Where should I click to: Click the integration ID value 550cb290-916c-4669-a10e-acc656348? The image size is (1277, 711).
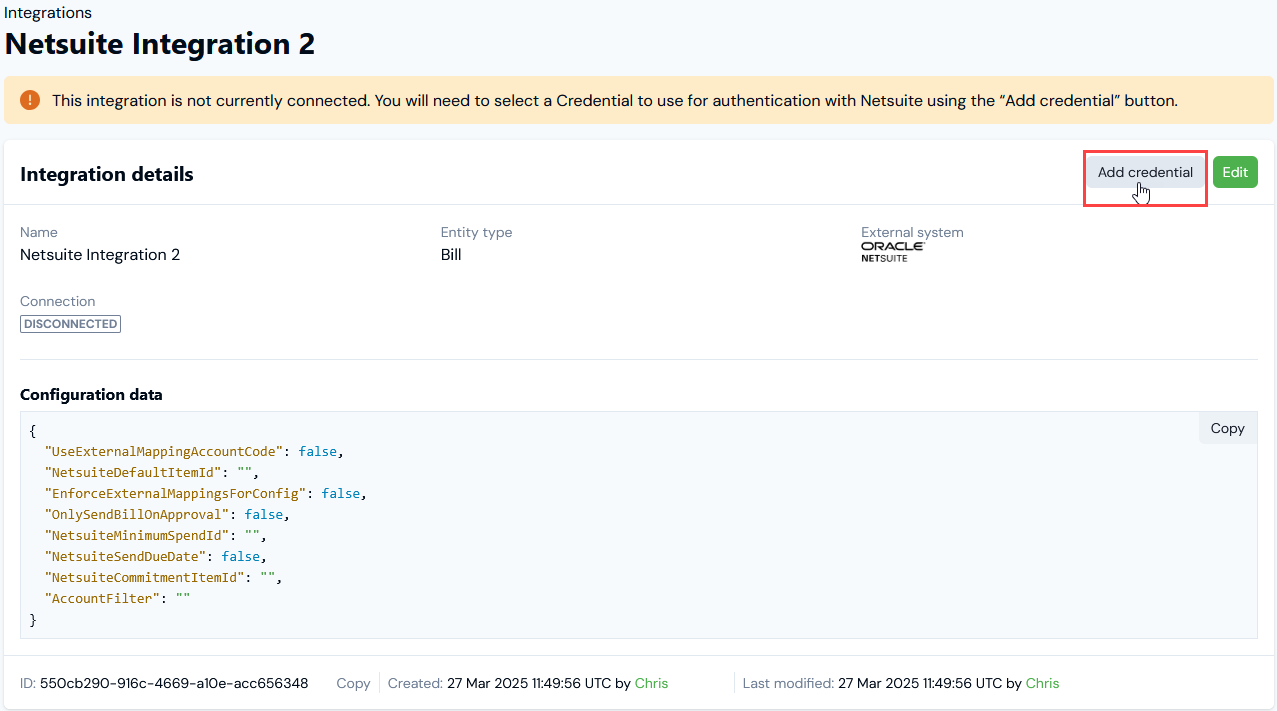174,683
